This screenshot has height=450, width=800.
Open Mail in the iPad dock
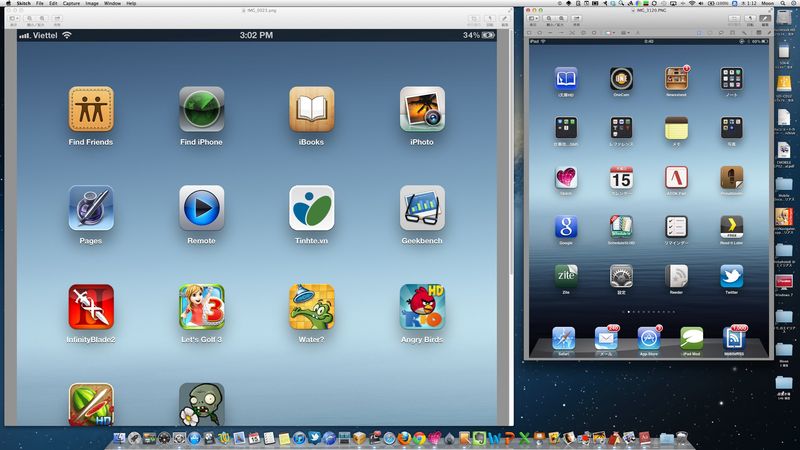click(x=606, y=339)
